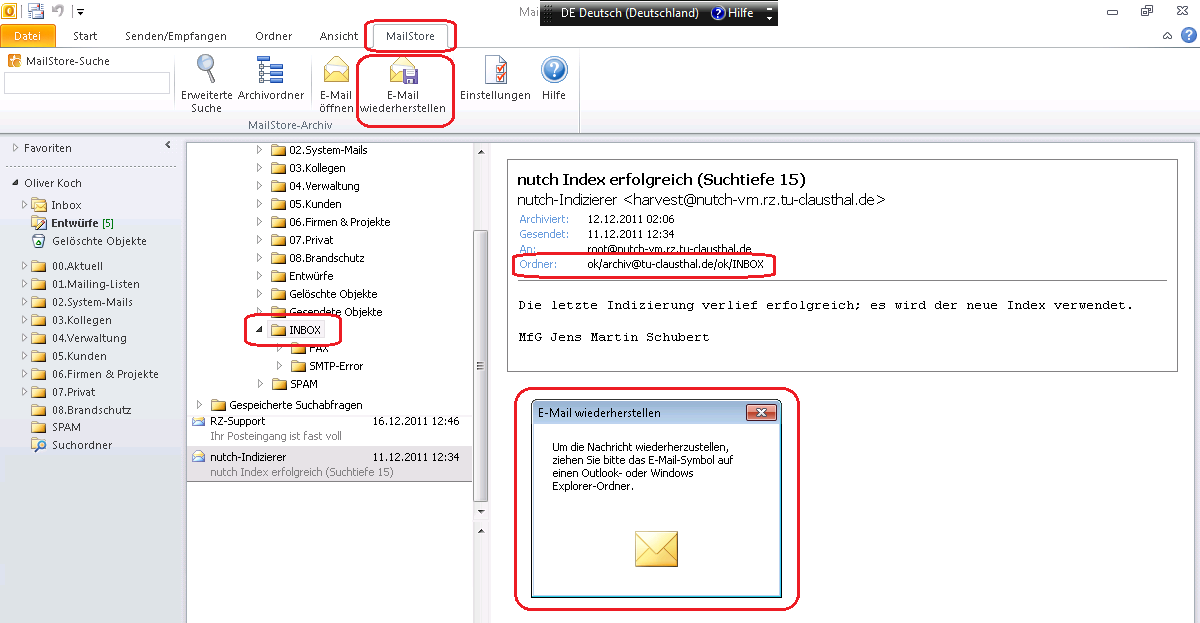The width and height of the screenshot is (1200, 623).
Task: Open the Customize Quick Access Toolbar dropdown
Action: point(79,12)
